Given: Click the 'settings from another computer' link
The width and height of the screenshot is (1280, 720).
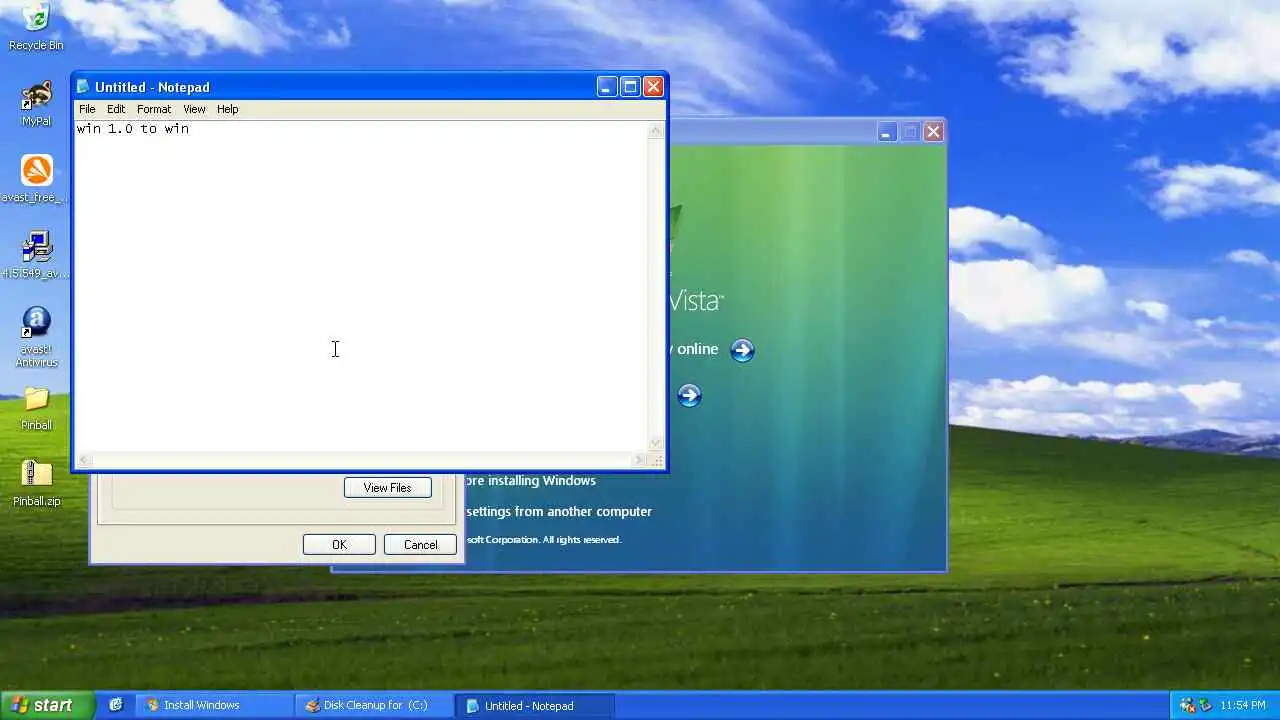Looking at the screenshot, I should point(559,511).
